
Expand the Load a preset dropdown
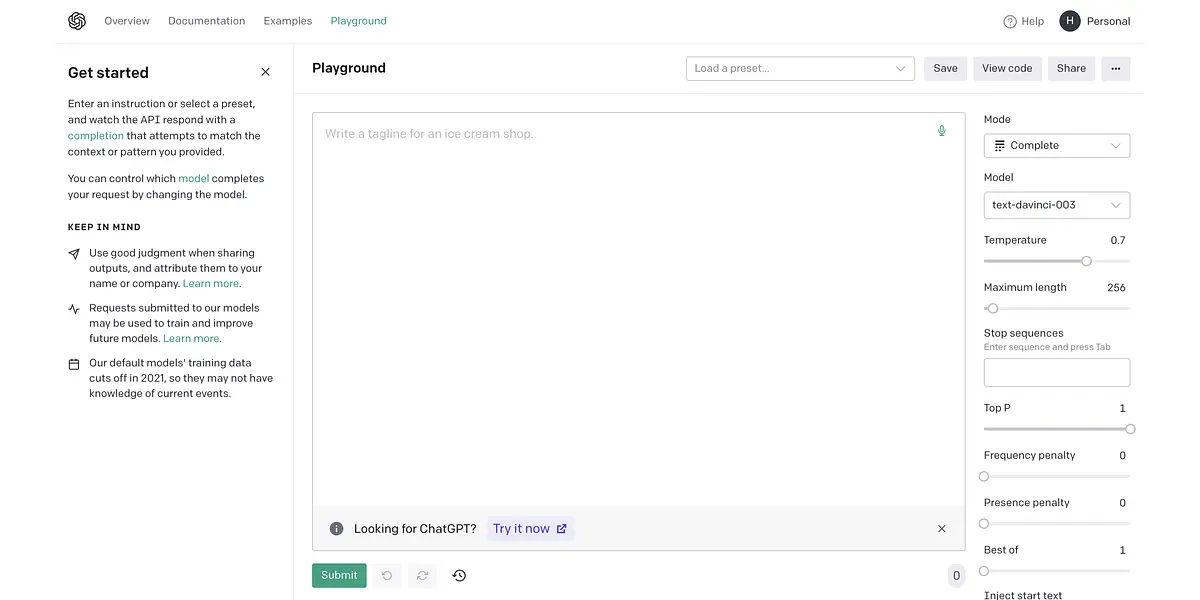click(800, 68)
